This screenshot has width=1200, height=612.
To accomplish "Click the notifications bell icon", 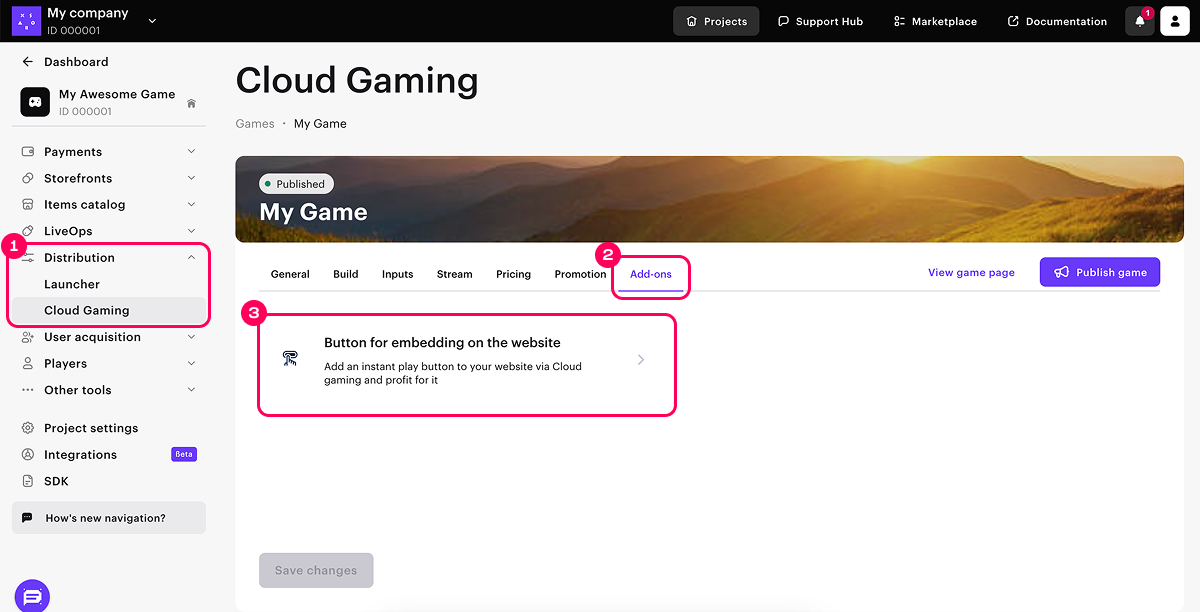I will pyautogui.click(x=1139, y=21).
